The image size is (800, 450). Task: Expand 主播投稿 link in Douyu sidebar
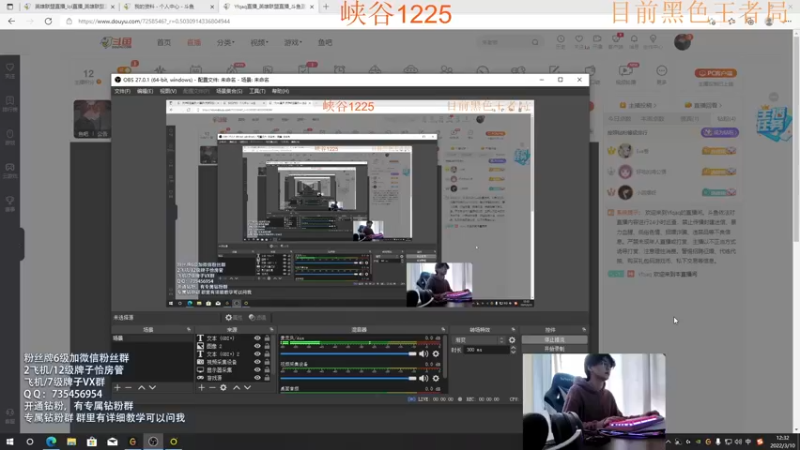coord(638,105)
